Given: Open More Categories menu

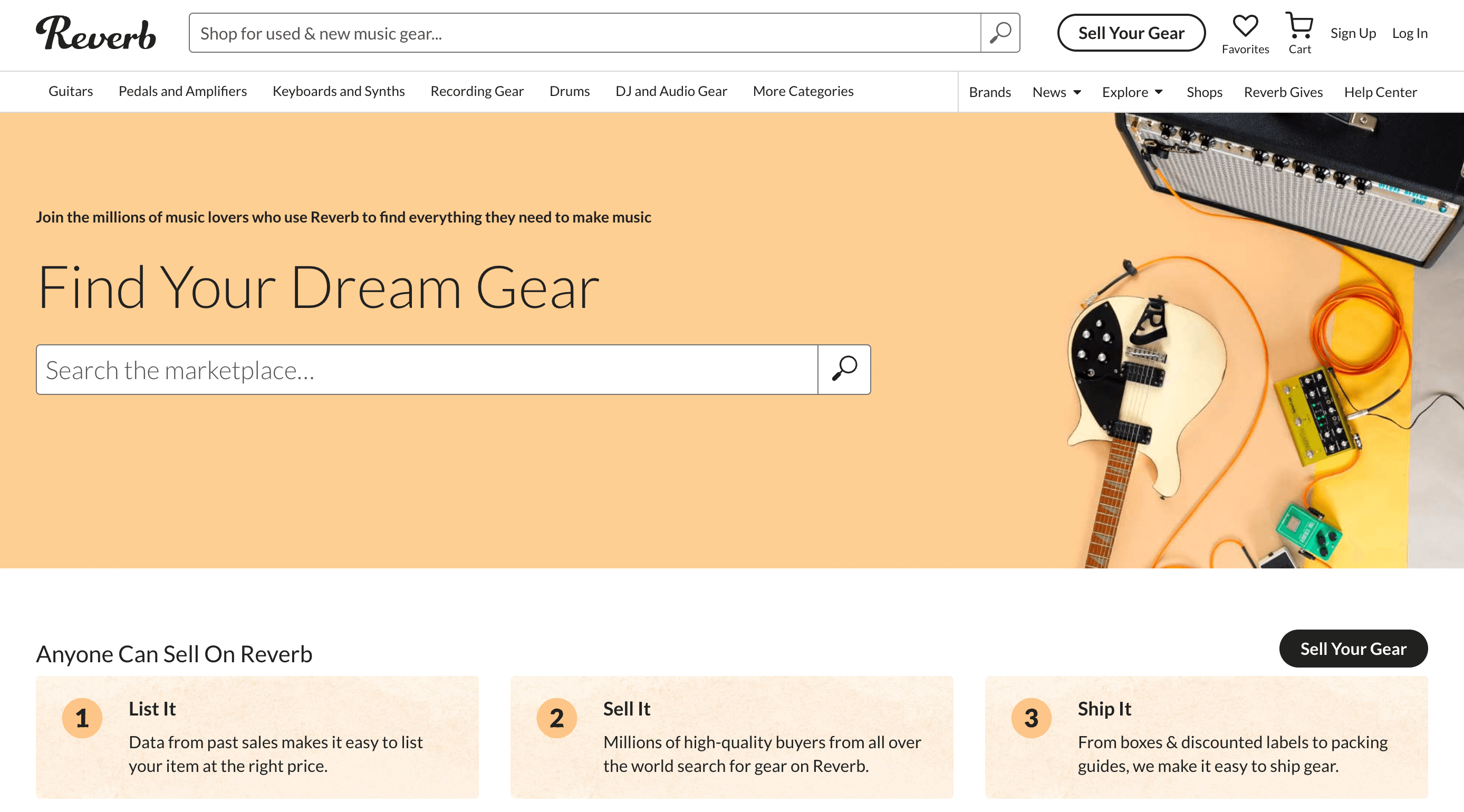Looking at the screenshot, I should pos(803,91).
